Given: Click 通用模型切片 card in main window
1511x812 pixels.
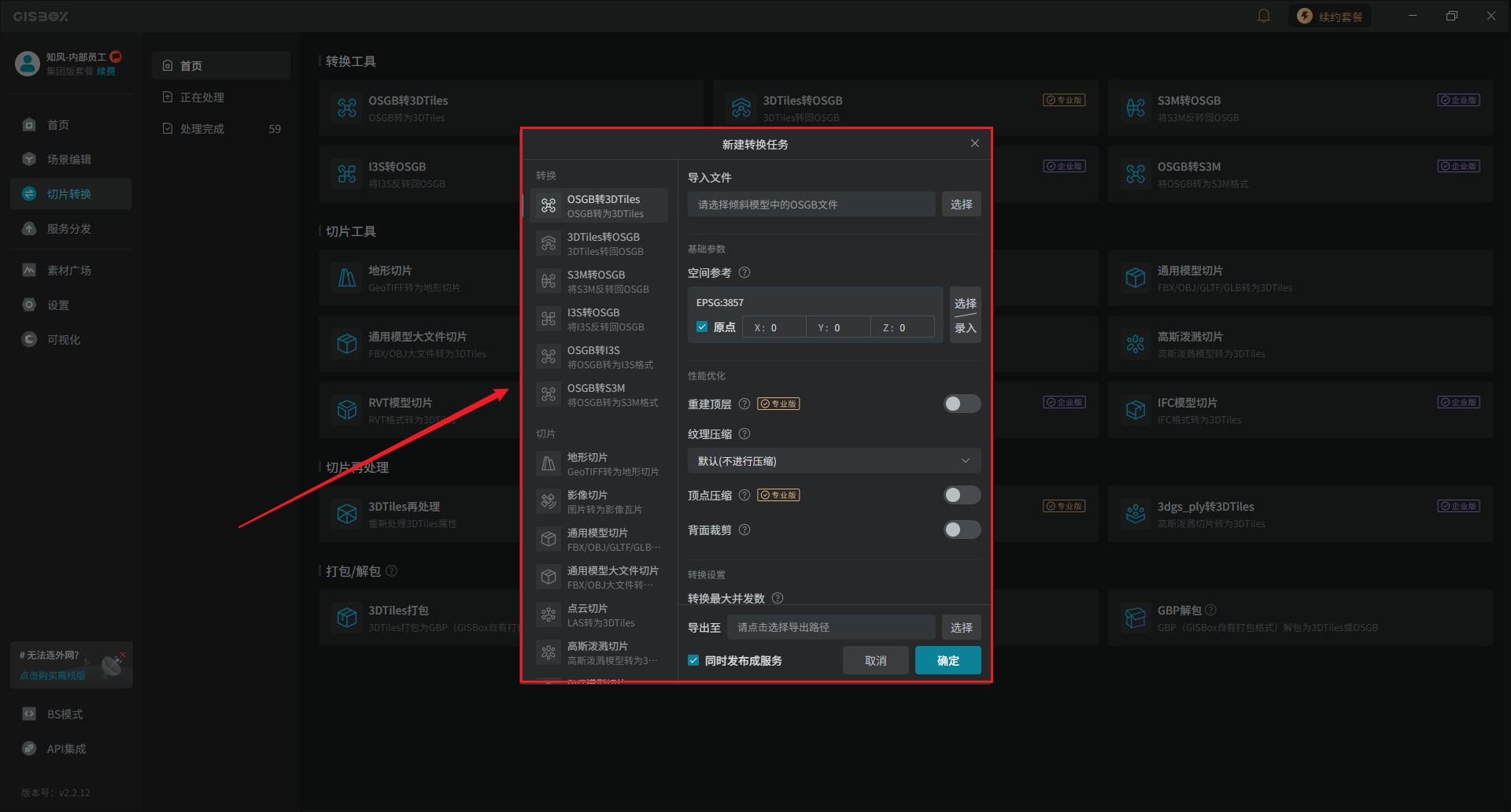Looking at the screenshot, I should 1300,278.
